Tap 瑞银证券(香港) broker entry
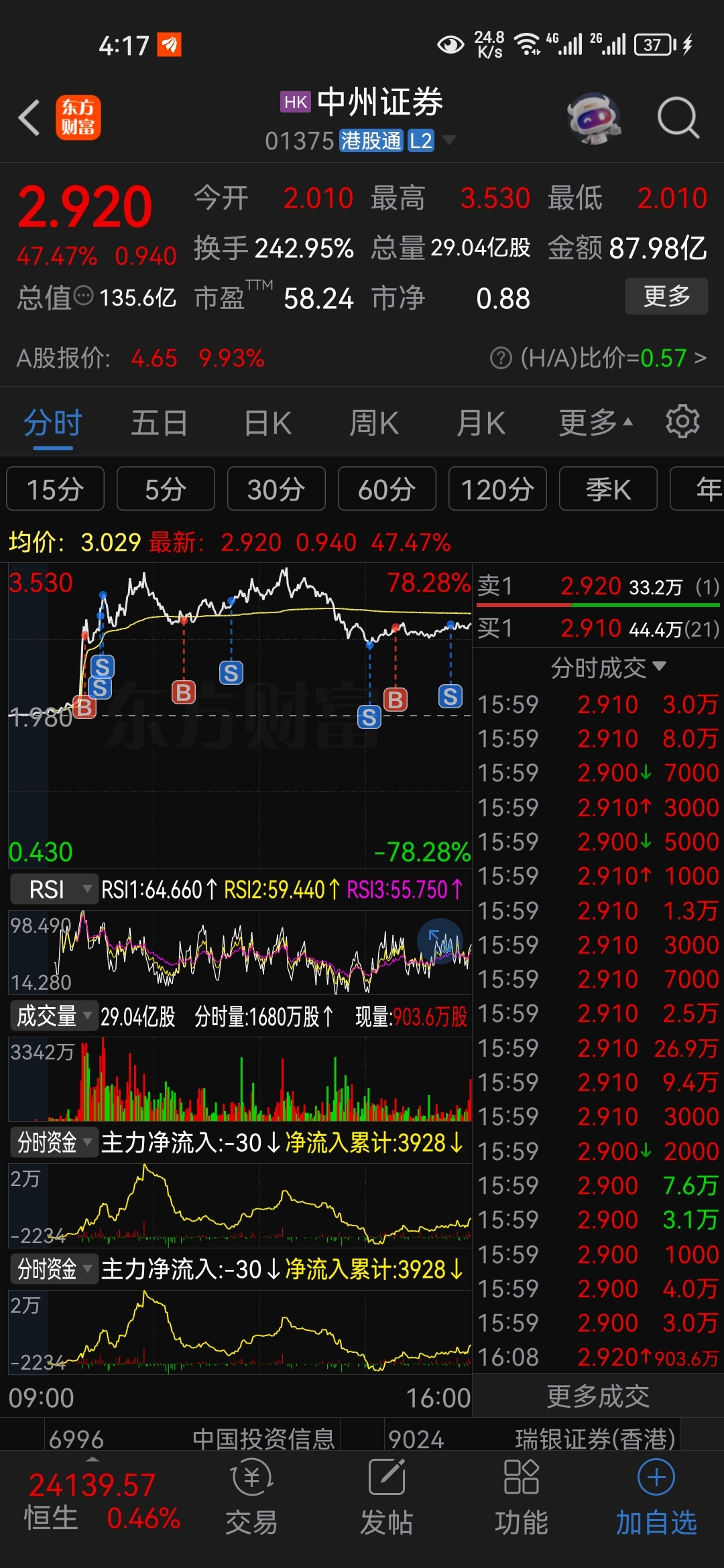This screenshot has height=1568, width=724. click(595, 1439)
